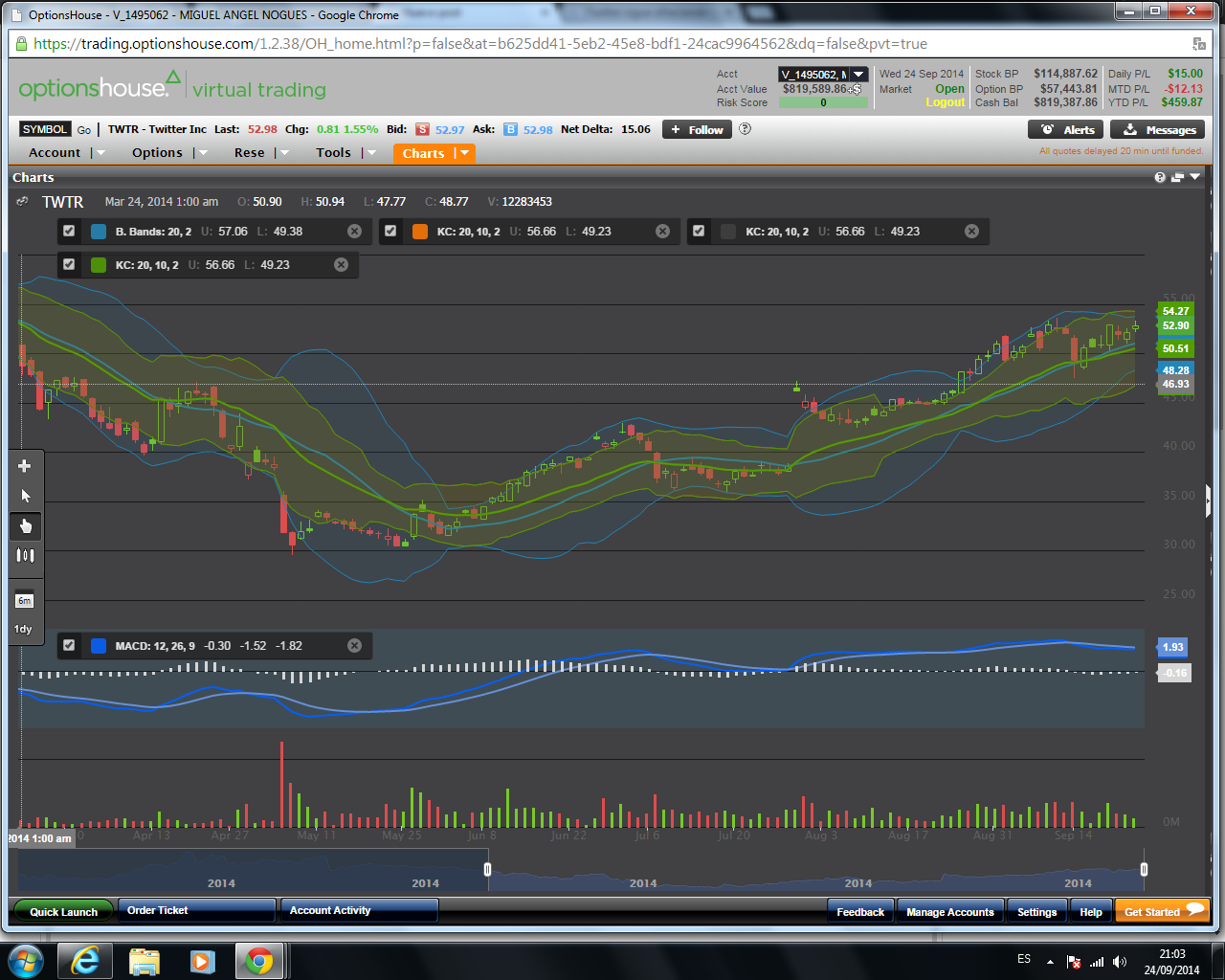Open Messages

tap(1157, 129)
